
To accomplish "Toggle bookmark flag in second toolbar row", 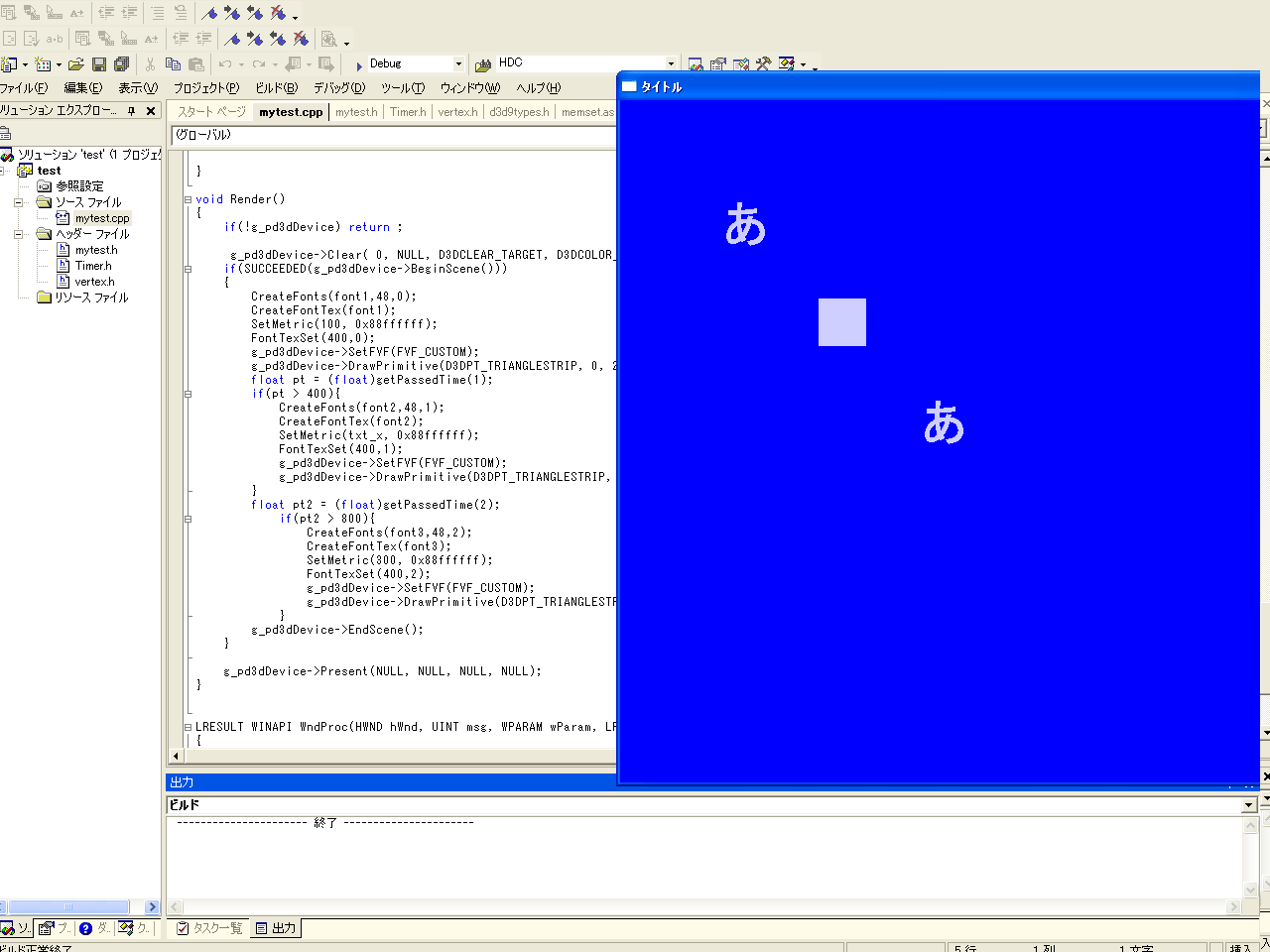I will click(x=232, y=39).
